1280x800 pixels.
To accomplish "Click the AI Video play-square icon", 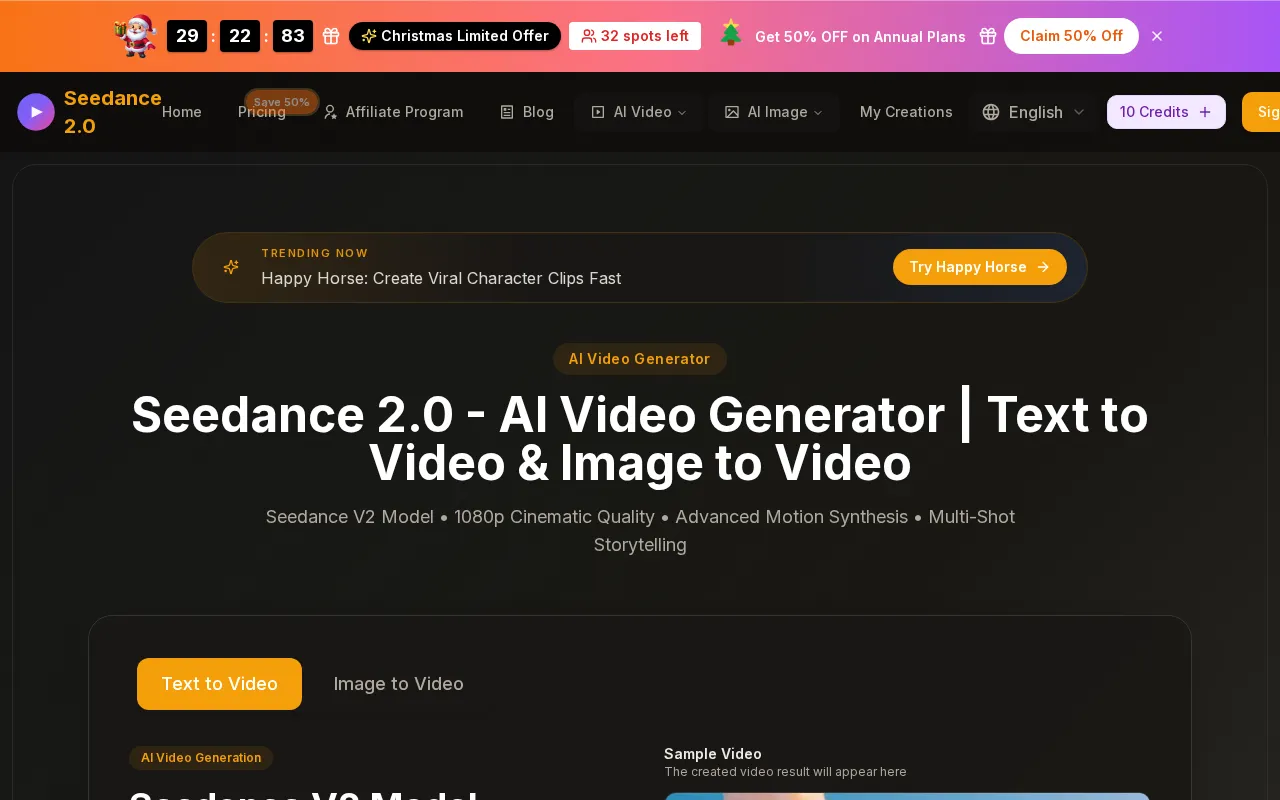I will (598, 112).
